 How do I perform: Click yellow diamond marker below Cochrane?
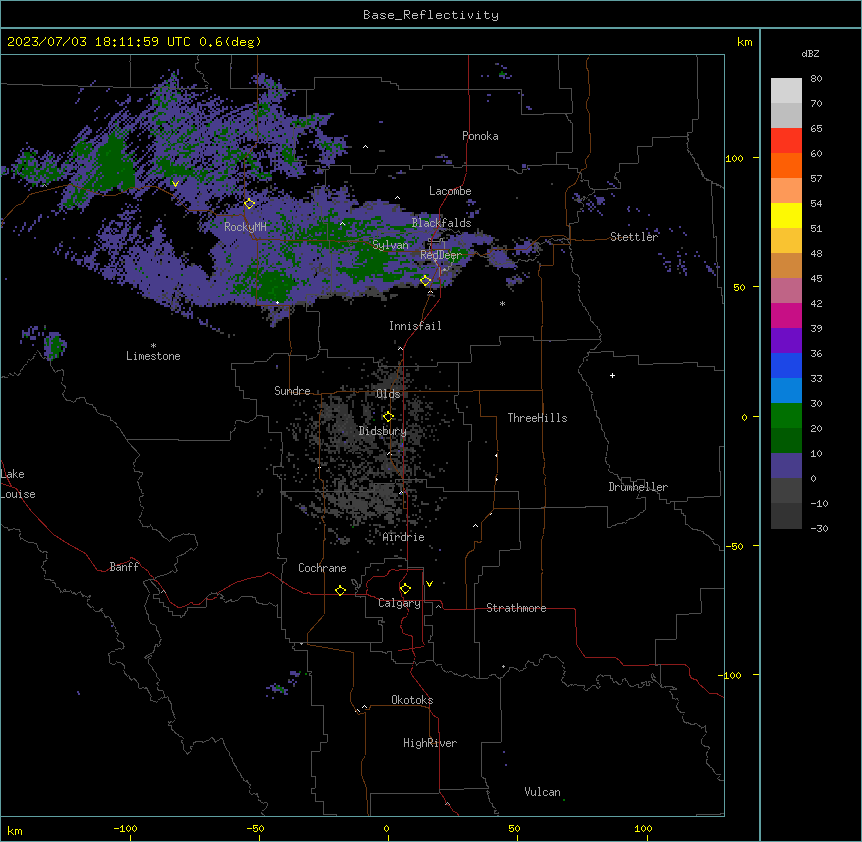(340, 590)
